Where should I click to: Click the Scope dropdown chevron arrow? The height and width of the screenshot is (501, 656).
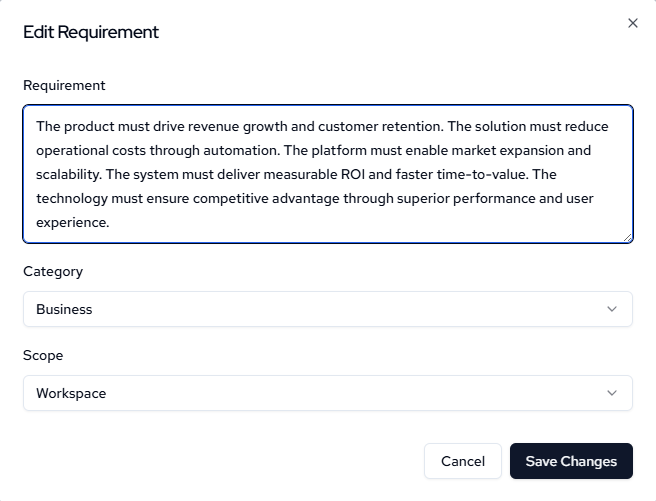pos(612,393)
